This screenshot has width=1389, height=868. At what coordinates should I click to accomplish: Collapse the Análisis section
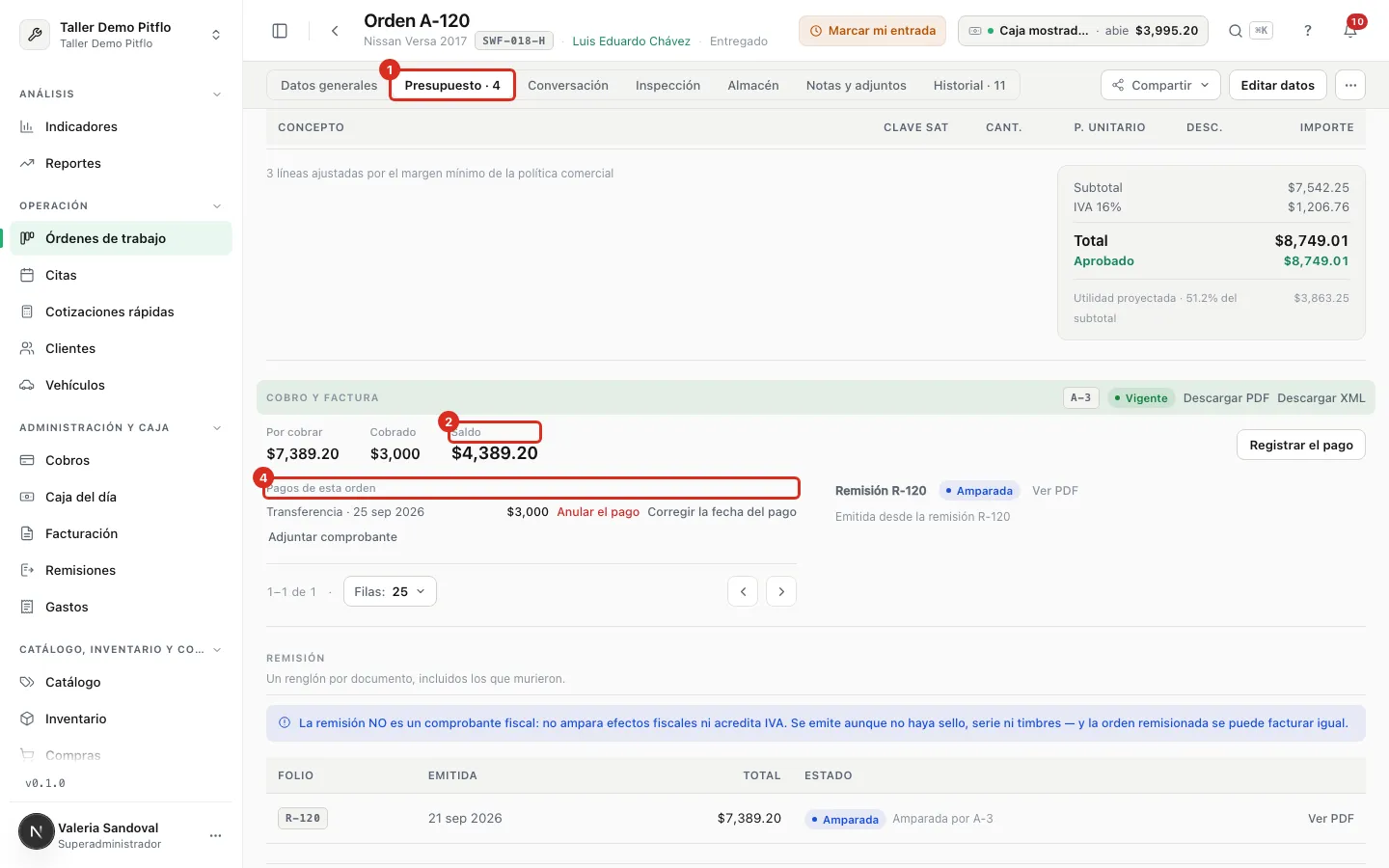[216, 95]
